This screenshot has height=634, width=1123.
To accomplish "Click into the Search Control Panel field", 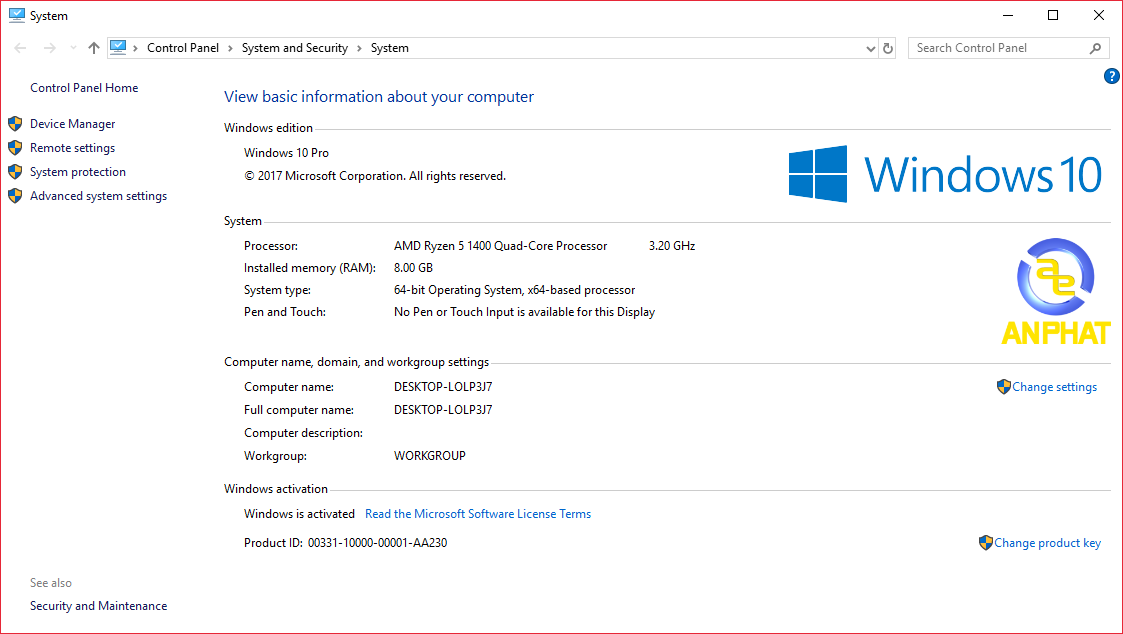I will pyautogui.click(x=995, y=48).
